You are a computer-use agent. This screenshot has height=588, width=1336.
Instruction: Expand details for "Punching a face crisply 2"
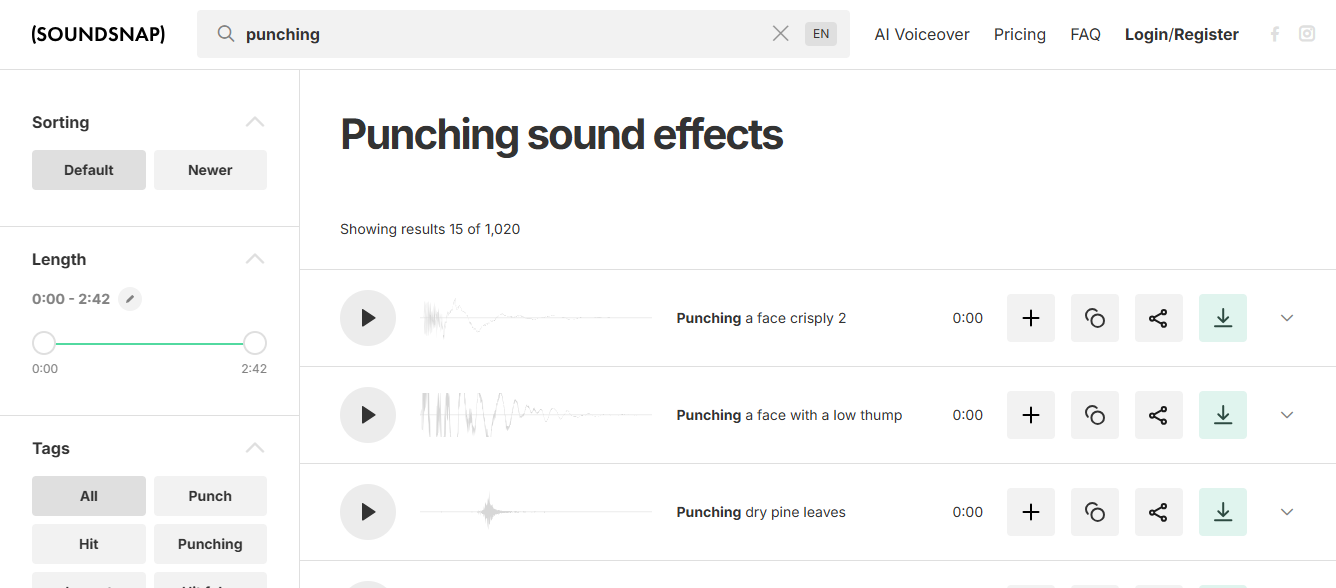tap(1286, 318)
